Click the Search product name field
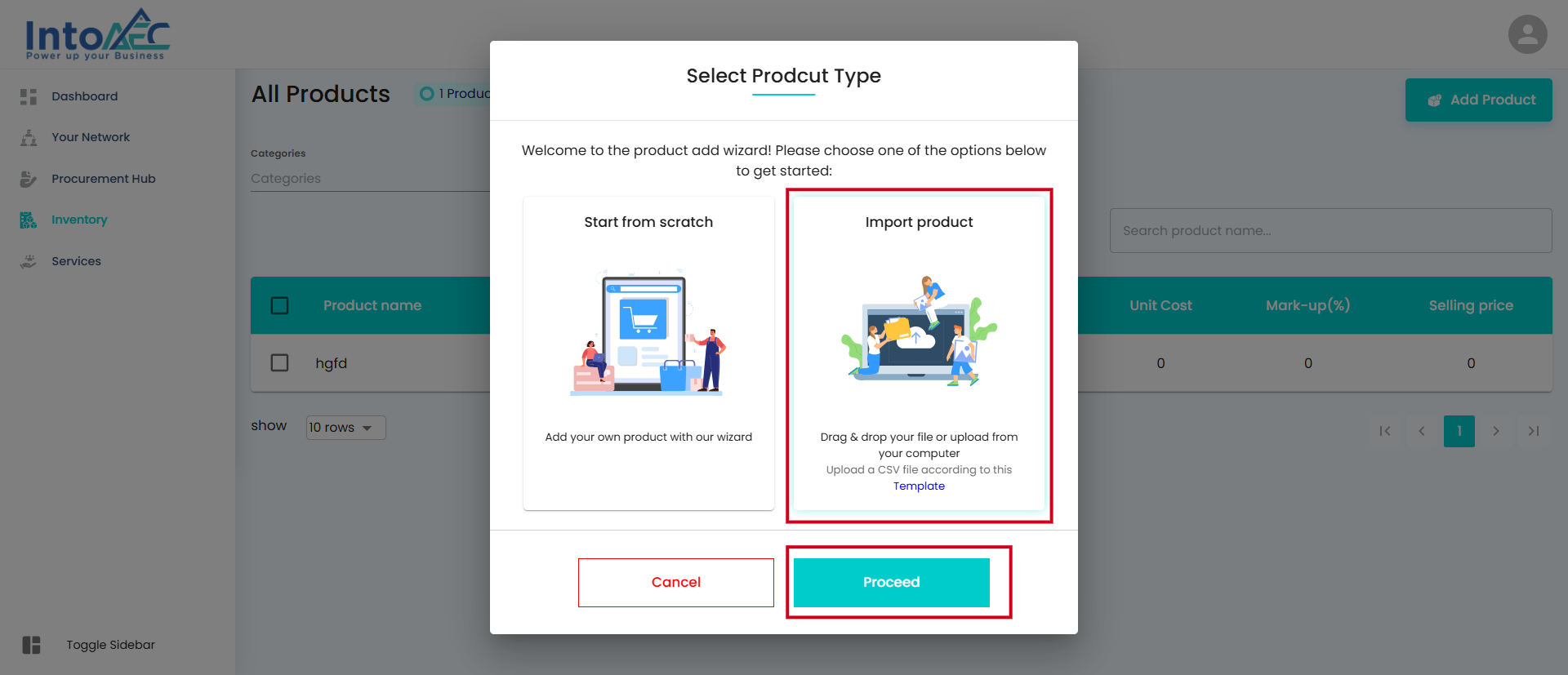This screenshot has height=675, width=1568. point(1330,231)
